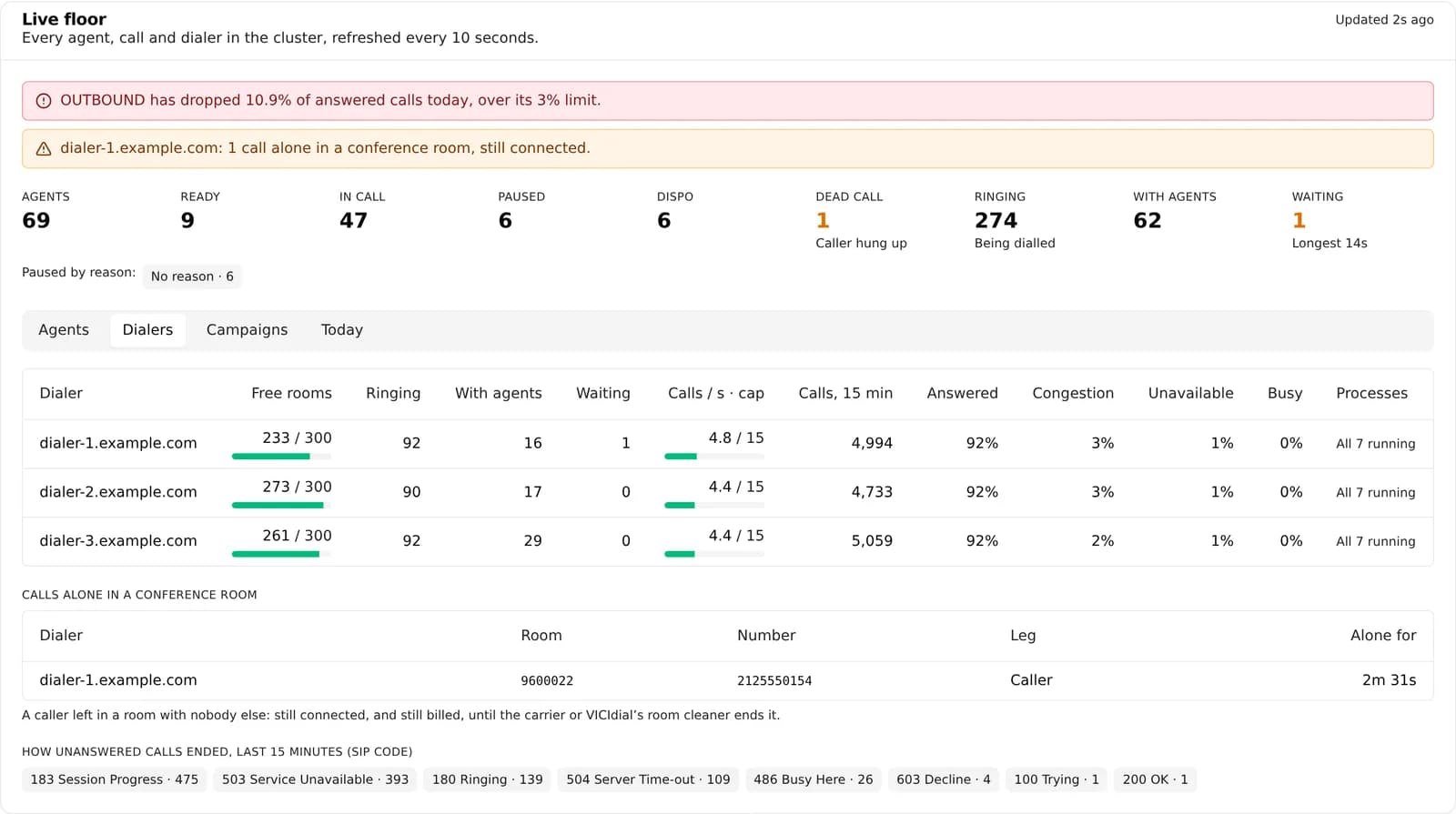Click dialer-3.example.com in the Dialers table

click(x=118, y=541)
